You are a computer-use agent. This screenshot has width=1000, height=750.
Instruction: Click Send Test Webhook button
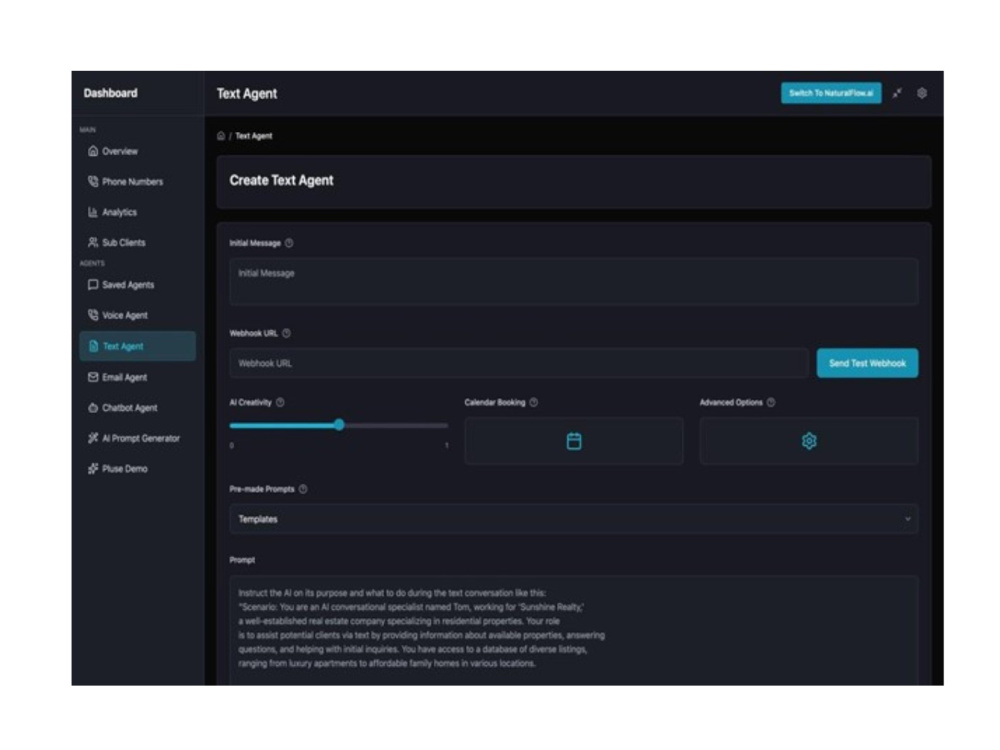[867, 363]
